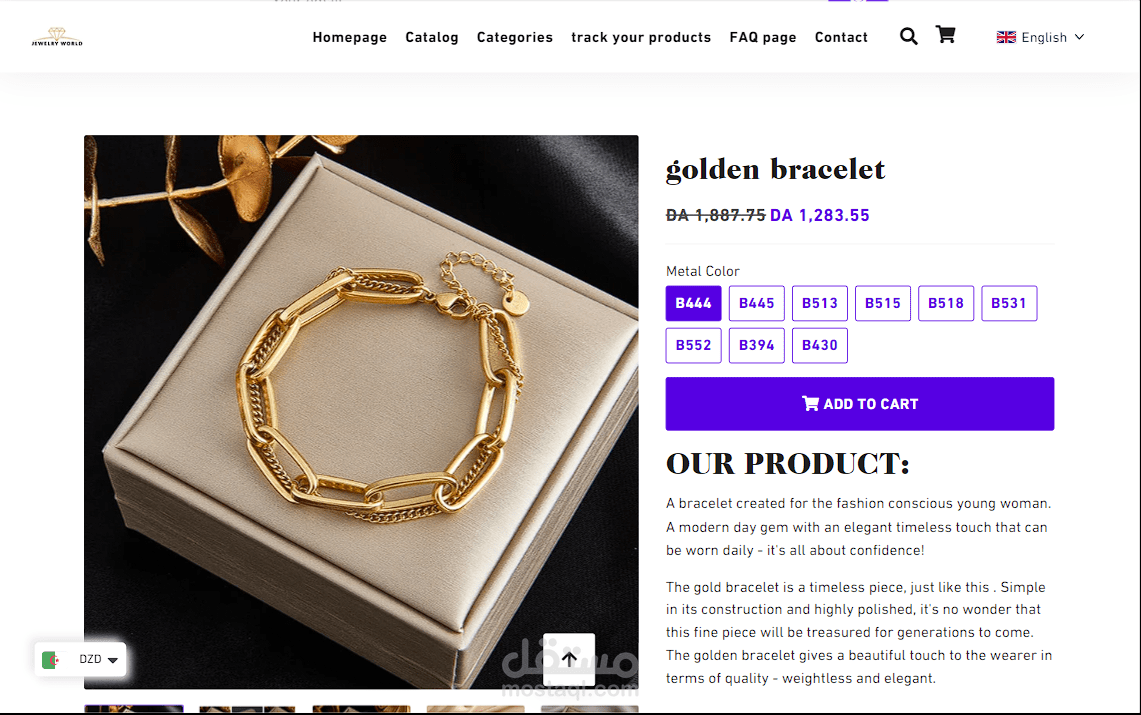Pick the B430 metal color

(x=820, y=345)
